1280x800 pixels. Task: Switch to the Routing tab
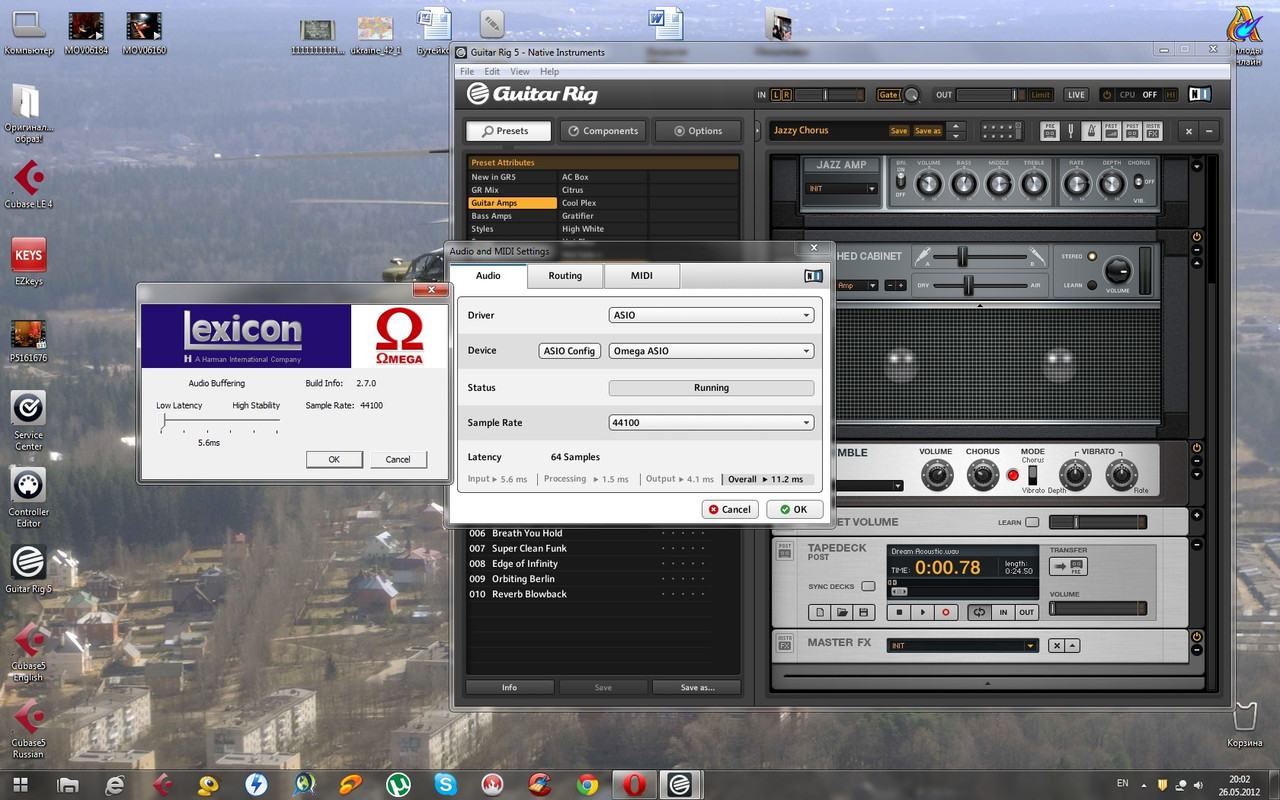(565, 276)
